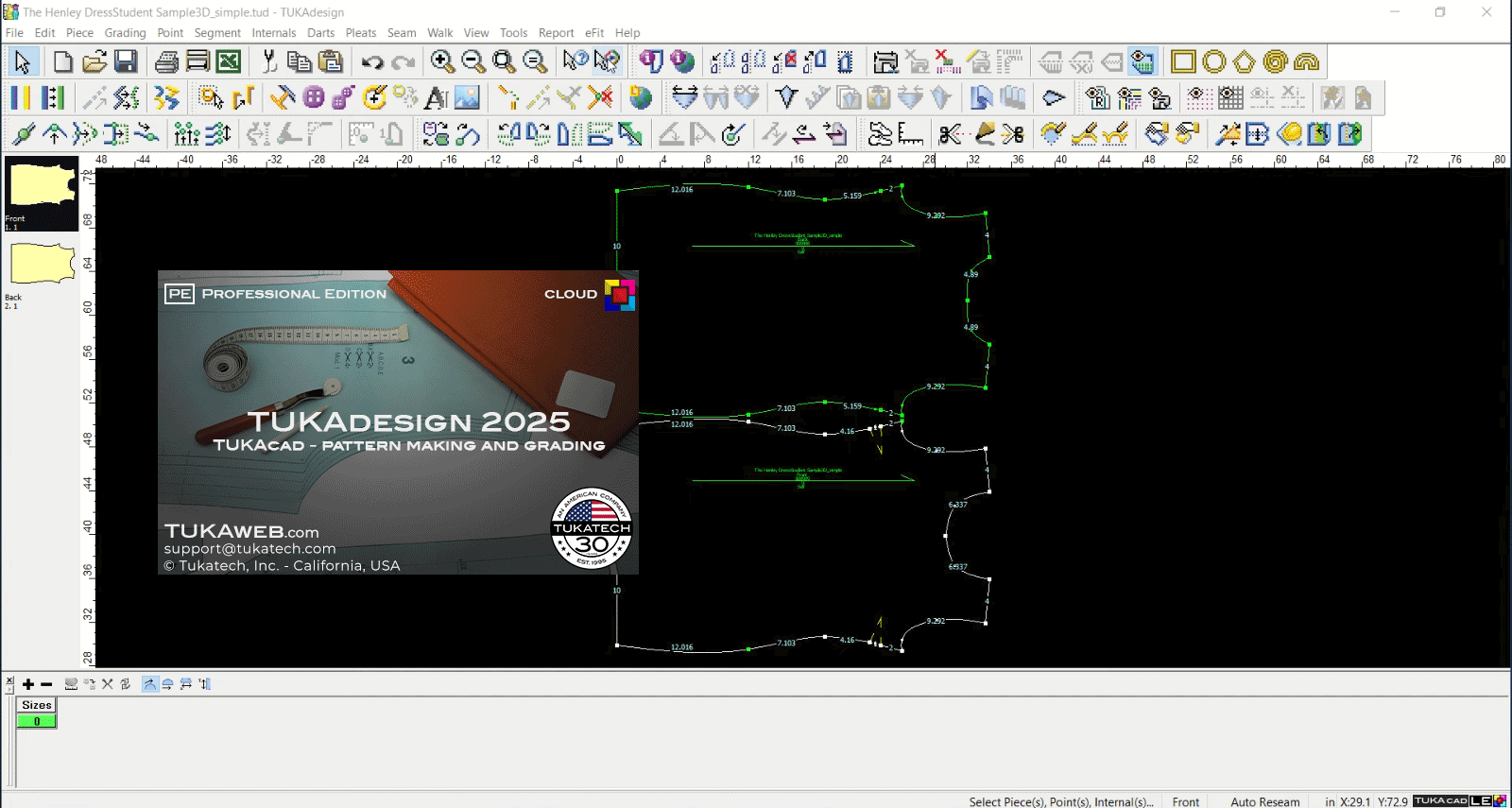The height and width of the screenshot is (808, 1512).
Task: Open the File menu
Action: point(14,32)
